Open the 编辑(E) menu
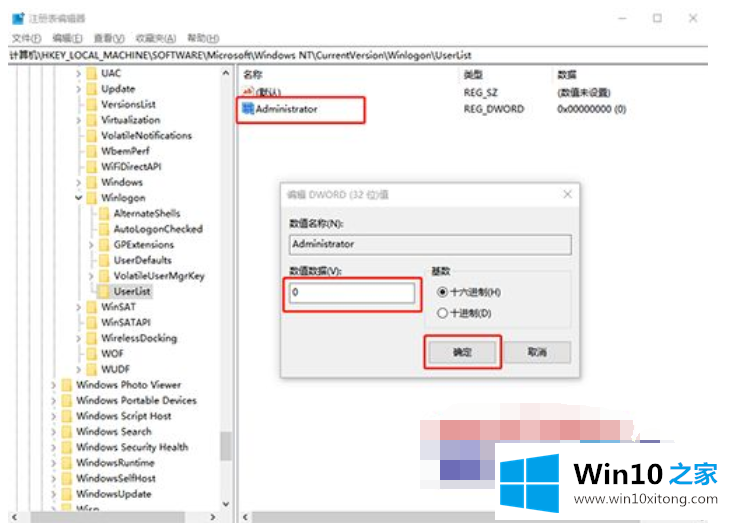 tap(68, 38)
